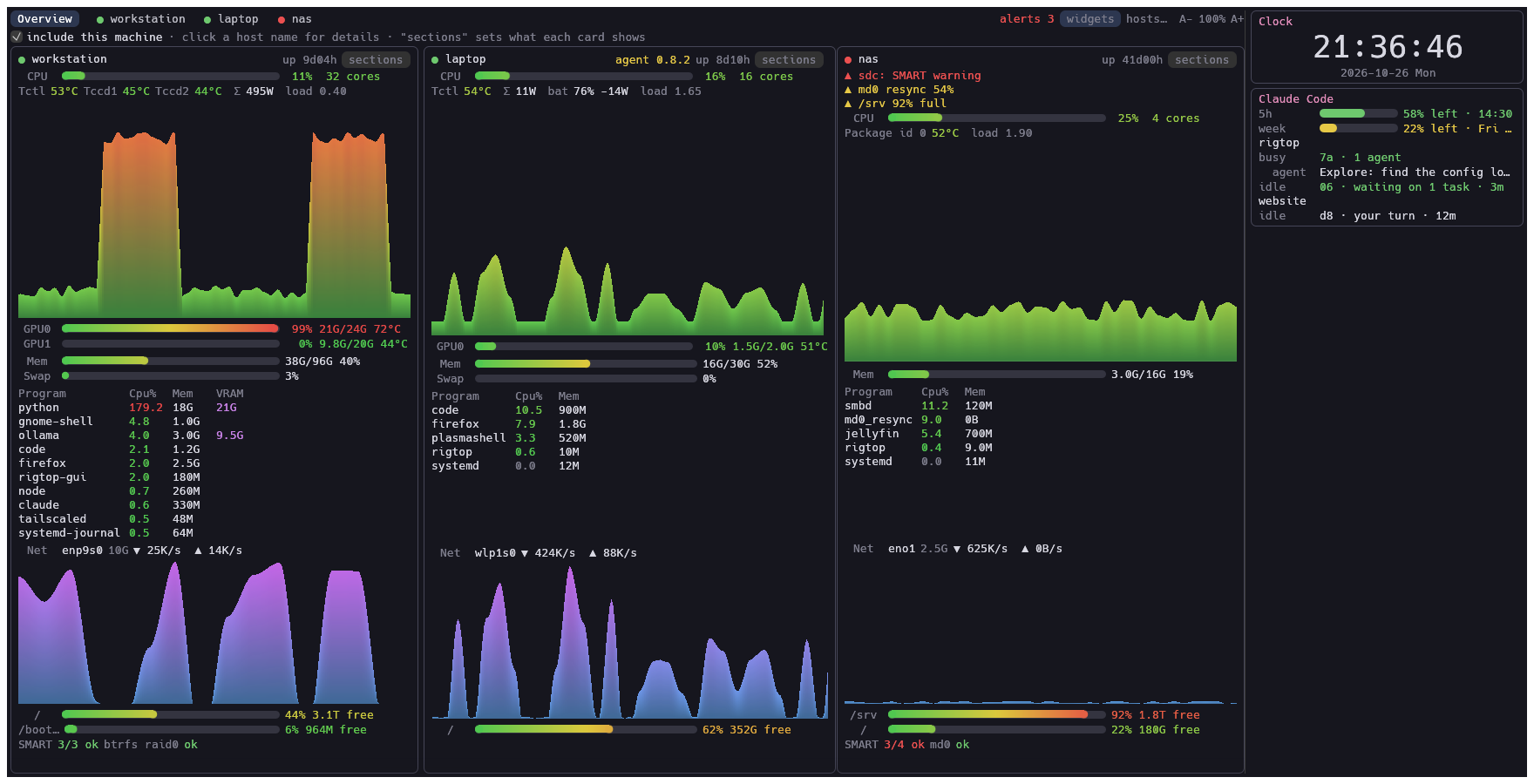Toggle the include this machine checkbox
The image size is (1534, 784).
click(17, 37)
